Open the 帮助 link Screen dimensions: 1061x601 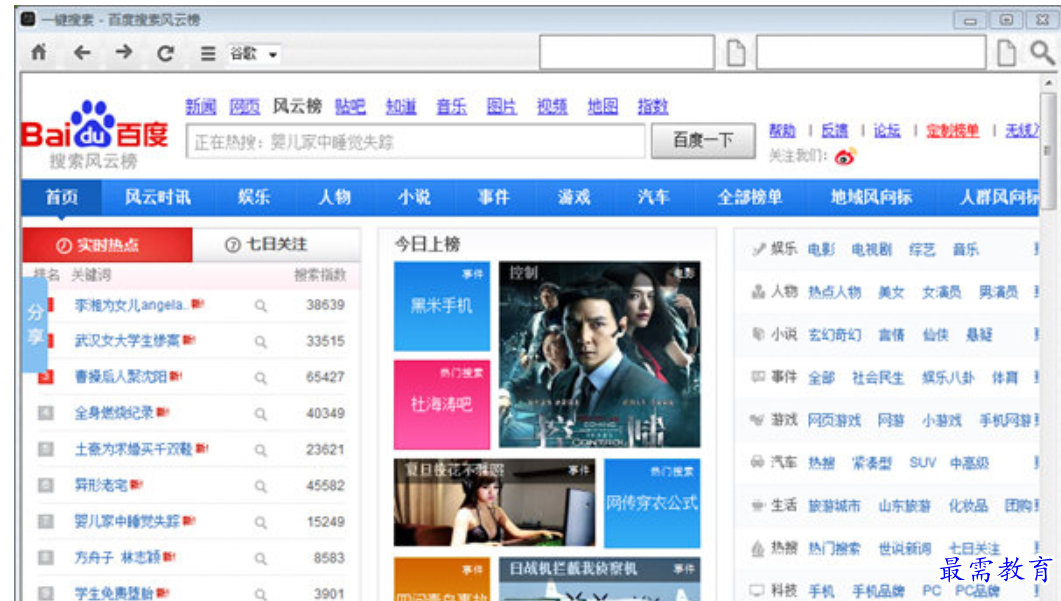782,131
